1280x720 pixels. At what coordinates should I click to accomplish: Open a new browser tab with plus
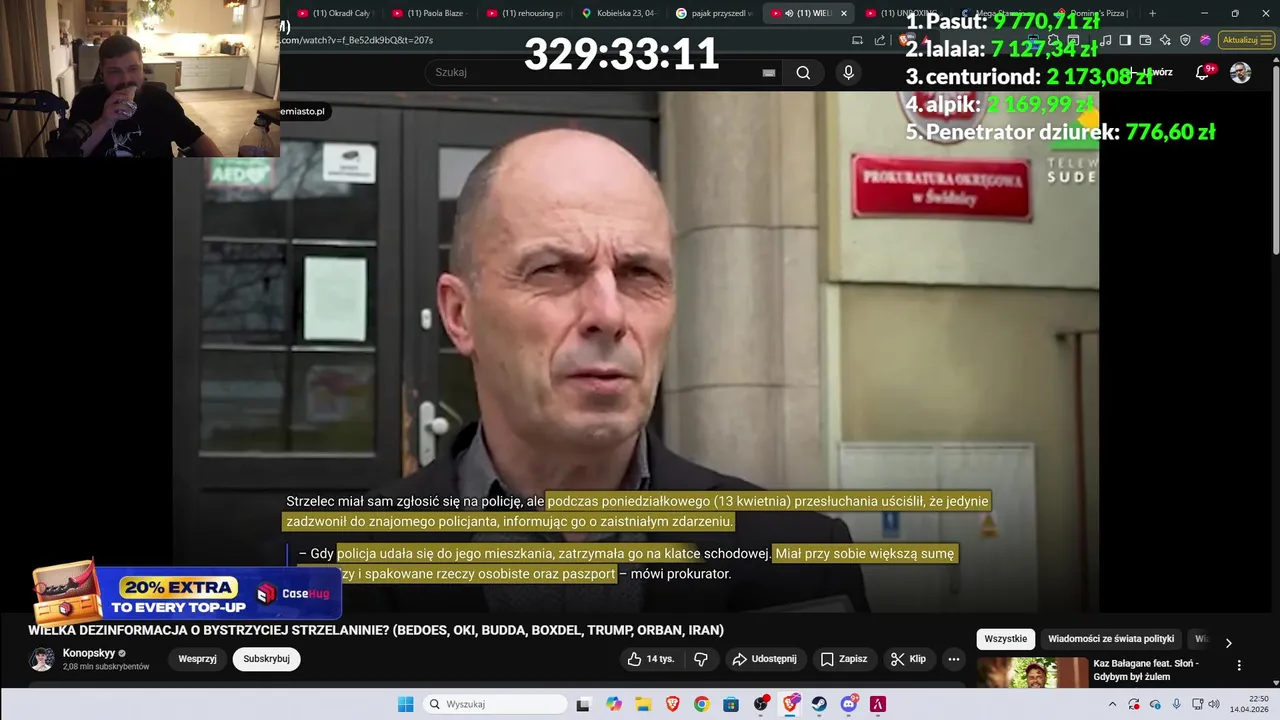[1152, 13]
